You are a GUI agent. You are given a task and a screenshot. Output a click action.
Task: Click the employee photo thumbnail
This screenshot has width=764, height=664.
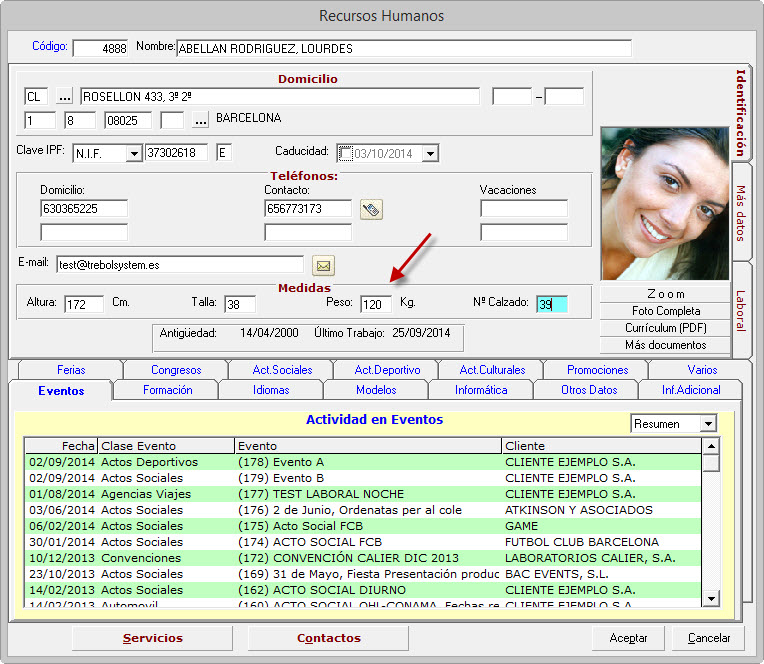coord(665,204)
